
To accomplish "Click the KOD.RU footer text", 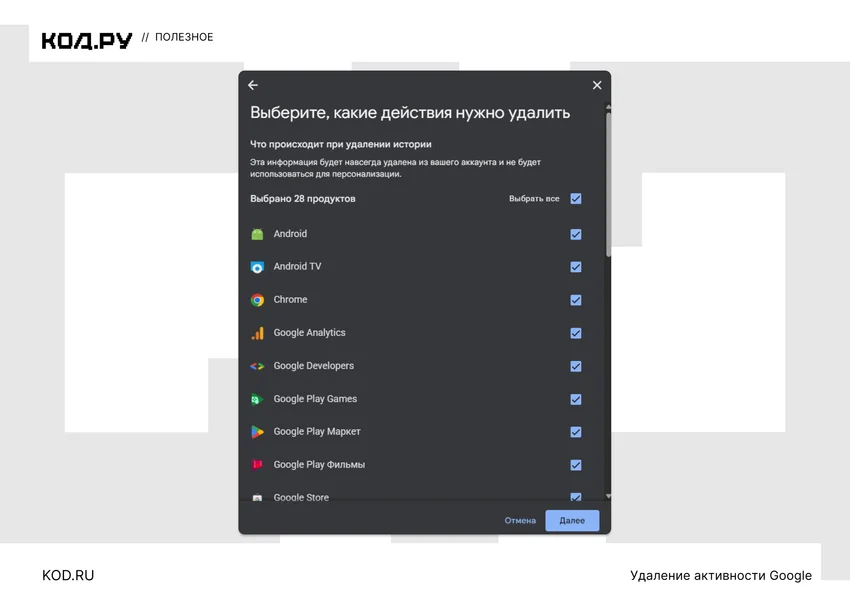I will pos(68,575).
